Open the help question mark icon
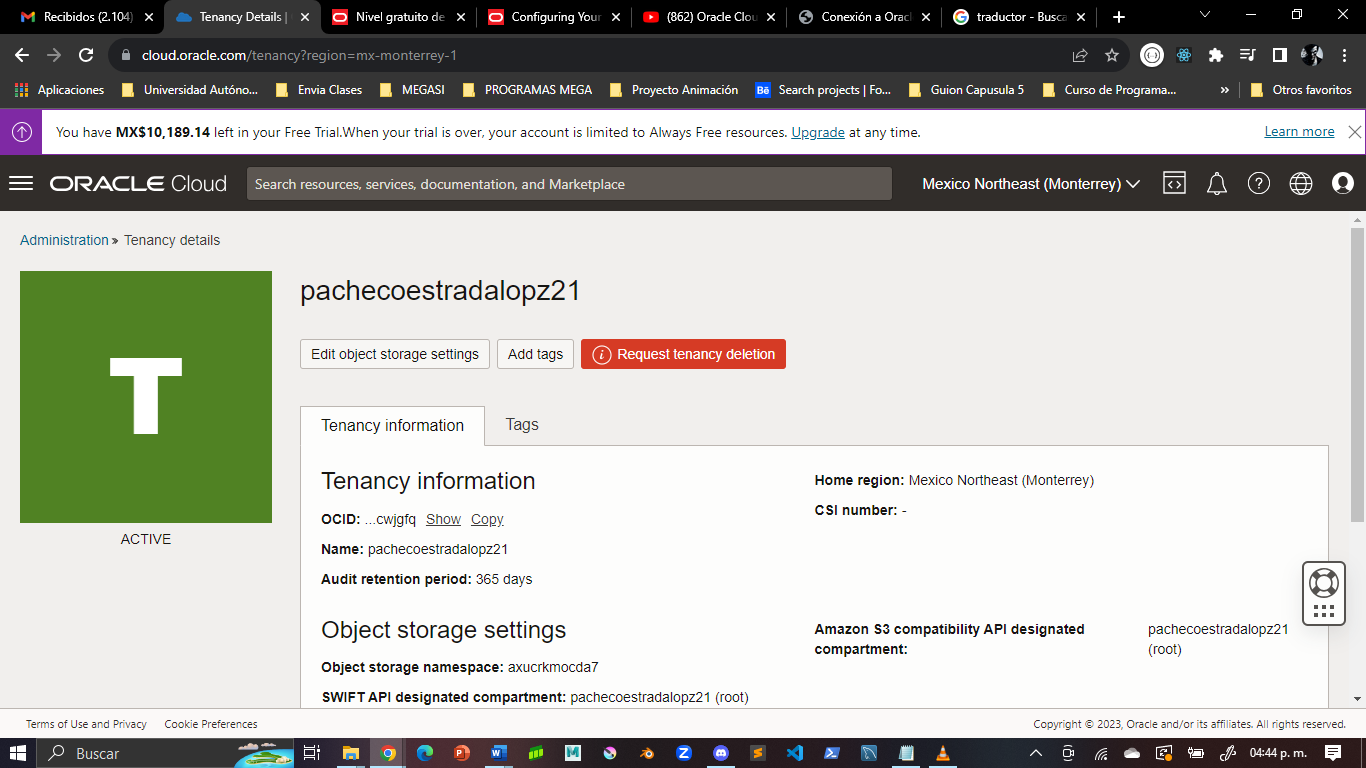The width and height of the screenshot is (1366, 768). tap(1259, 184)
